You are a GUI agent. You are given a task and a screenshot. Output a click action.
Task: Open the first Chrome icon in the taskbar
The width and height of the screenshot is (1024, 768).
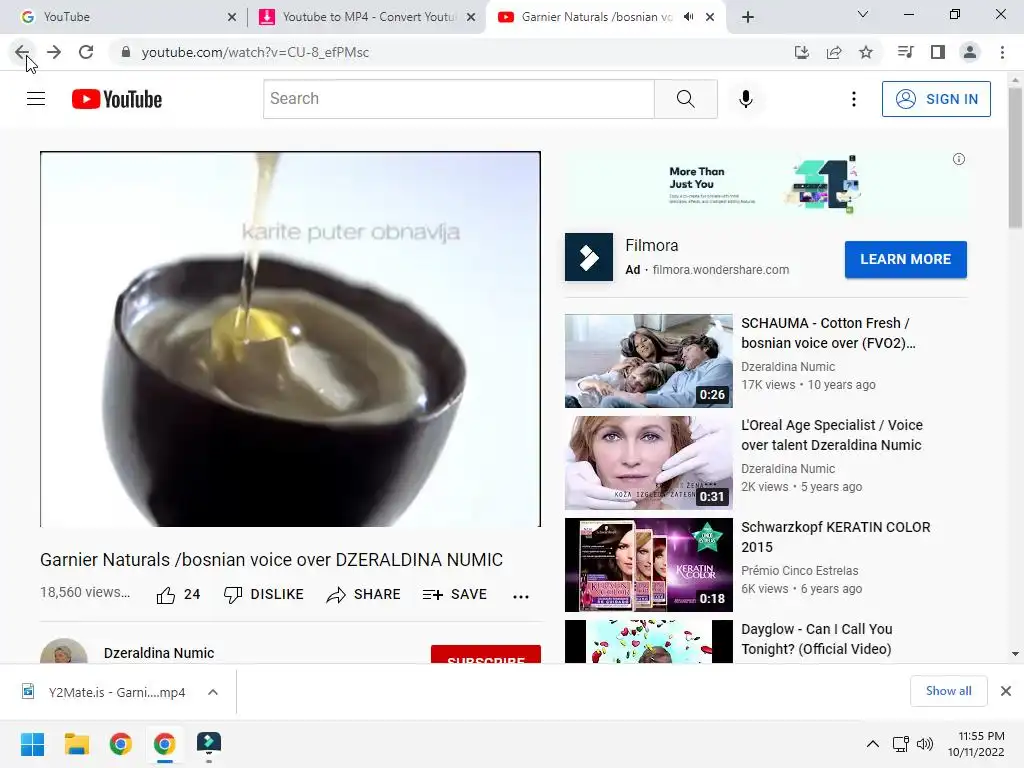point(120,744)
